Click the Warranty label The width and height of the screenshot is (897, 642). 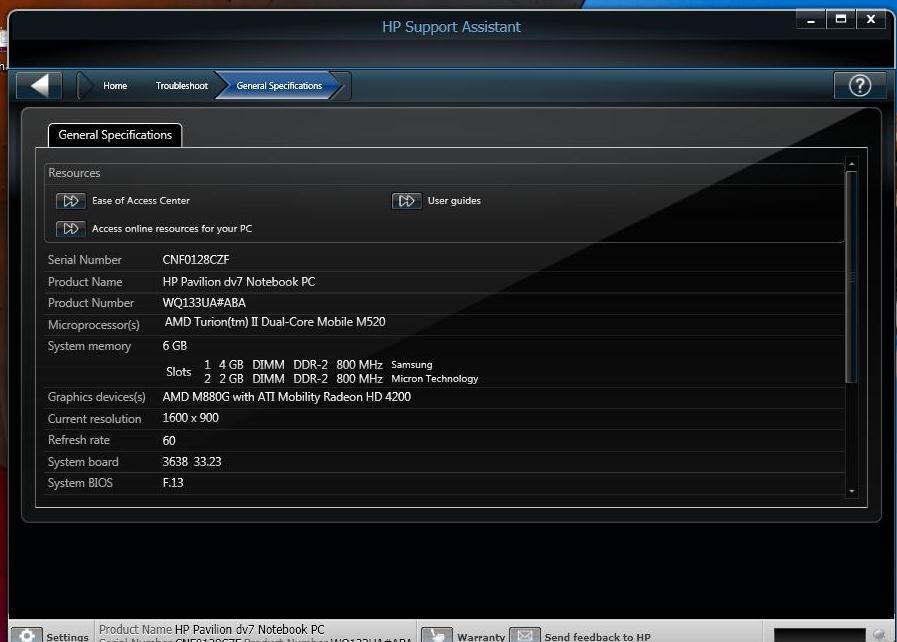(x=481, y=637)
